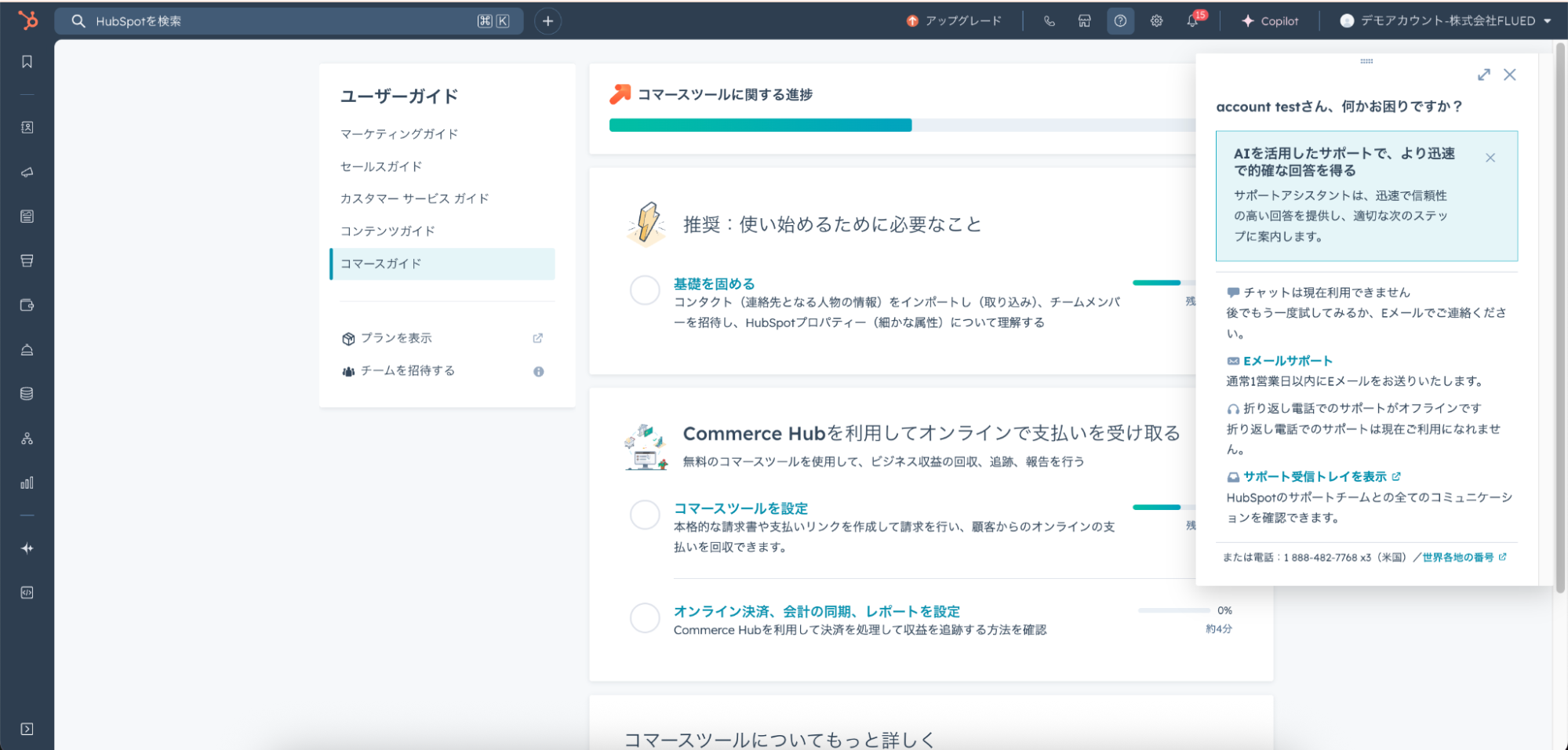Toggle the circle checkbox for 基礎を固める
Viewport: 1568px width, 750px height.
click(645, 290)
